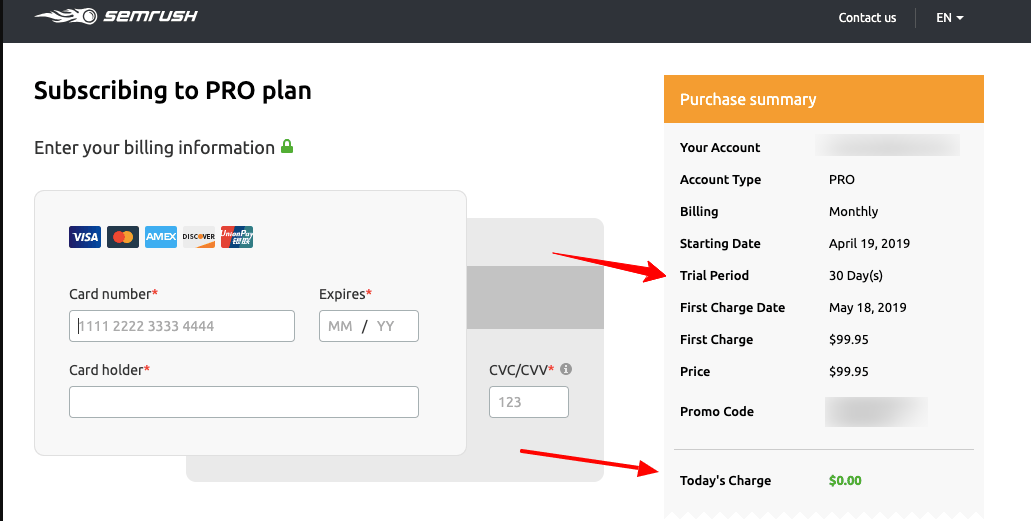Viewport: 1031px width, 521px height.
Task: Click the Card holder field label
Action: click(x=109, y=370)
